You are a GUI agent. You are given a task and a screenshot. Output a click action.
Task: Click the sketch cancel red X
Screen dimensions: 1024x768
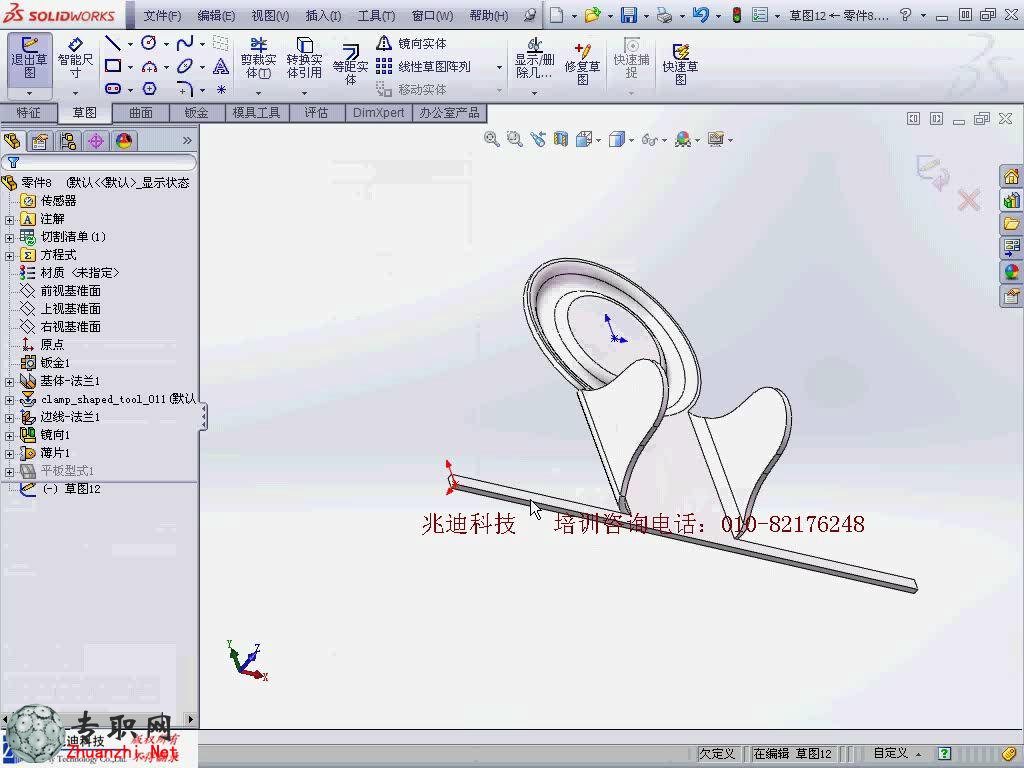[x=968, y=200]
